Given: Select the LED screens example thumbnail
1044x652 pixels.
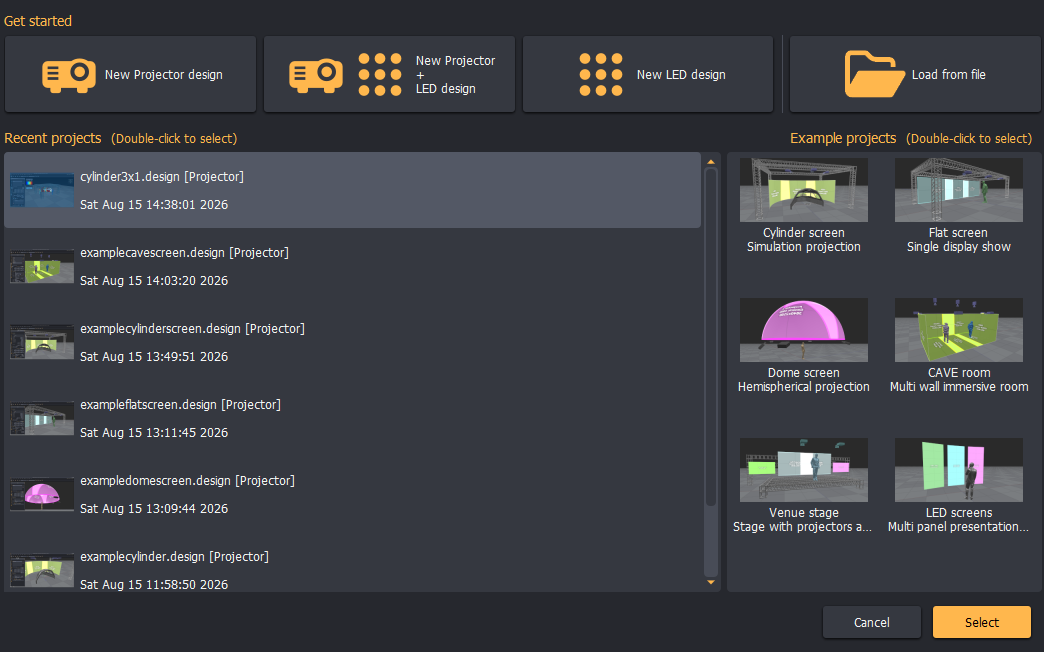Looking at the screenshot, I should click(x=958, y=470).
